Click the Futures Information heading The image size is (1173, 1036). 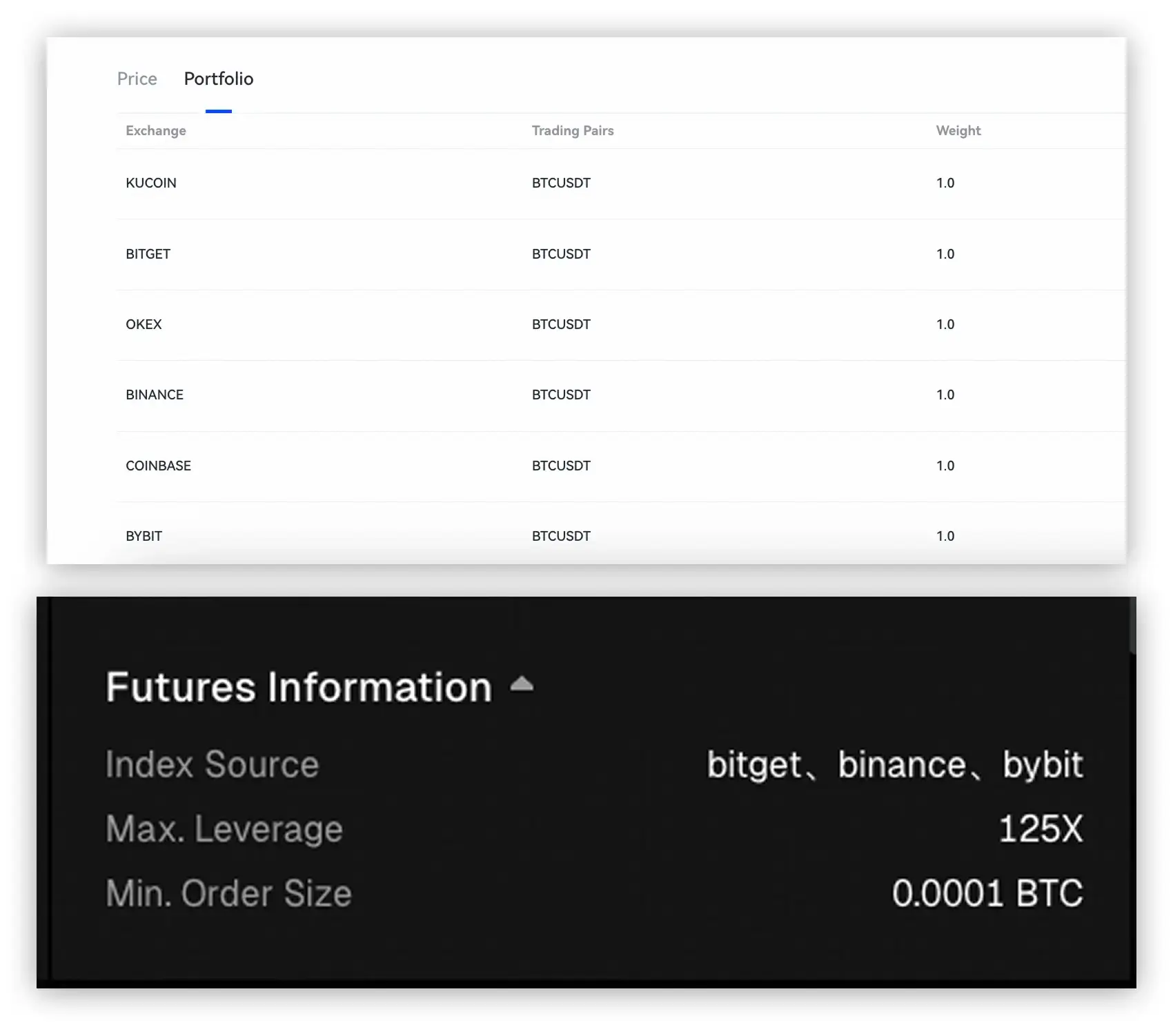point(299,687)
